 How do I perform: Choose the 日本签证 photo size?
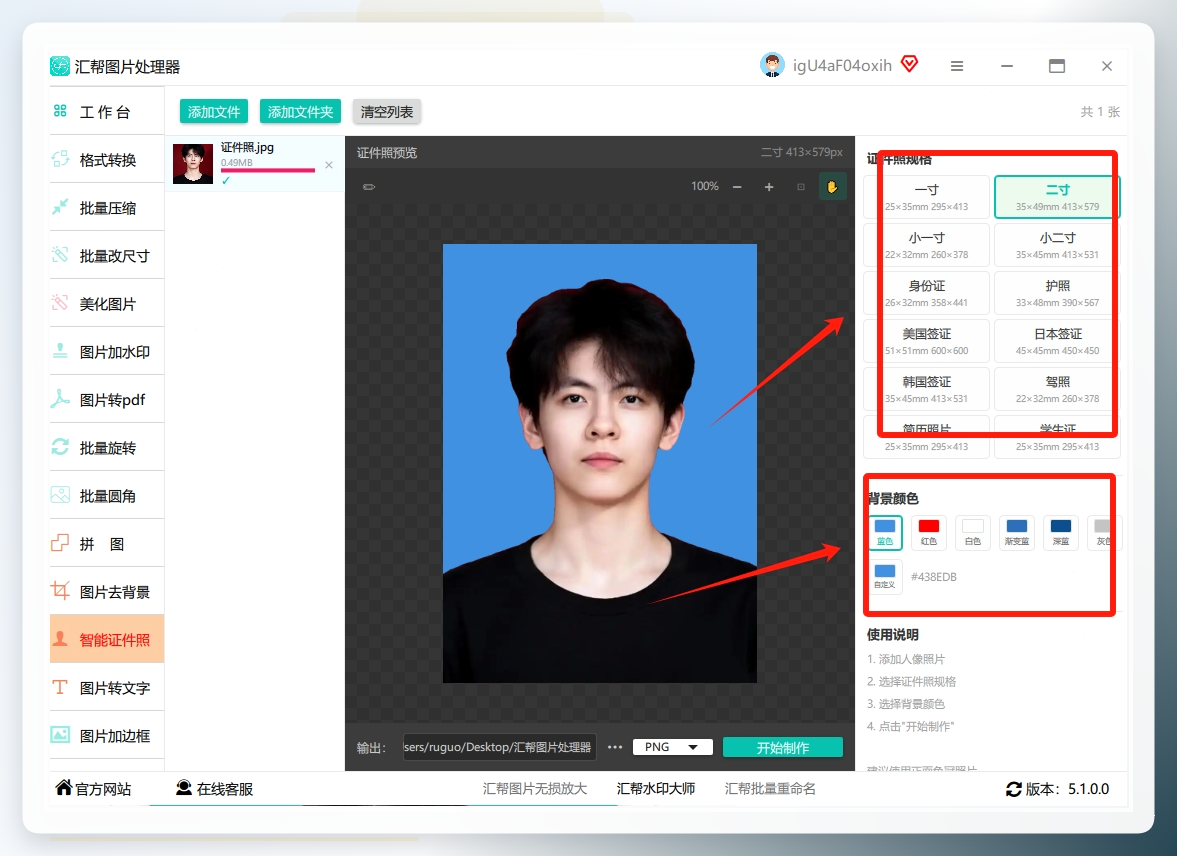pyautogui.click(x=1057, y=341)
